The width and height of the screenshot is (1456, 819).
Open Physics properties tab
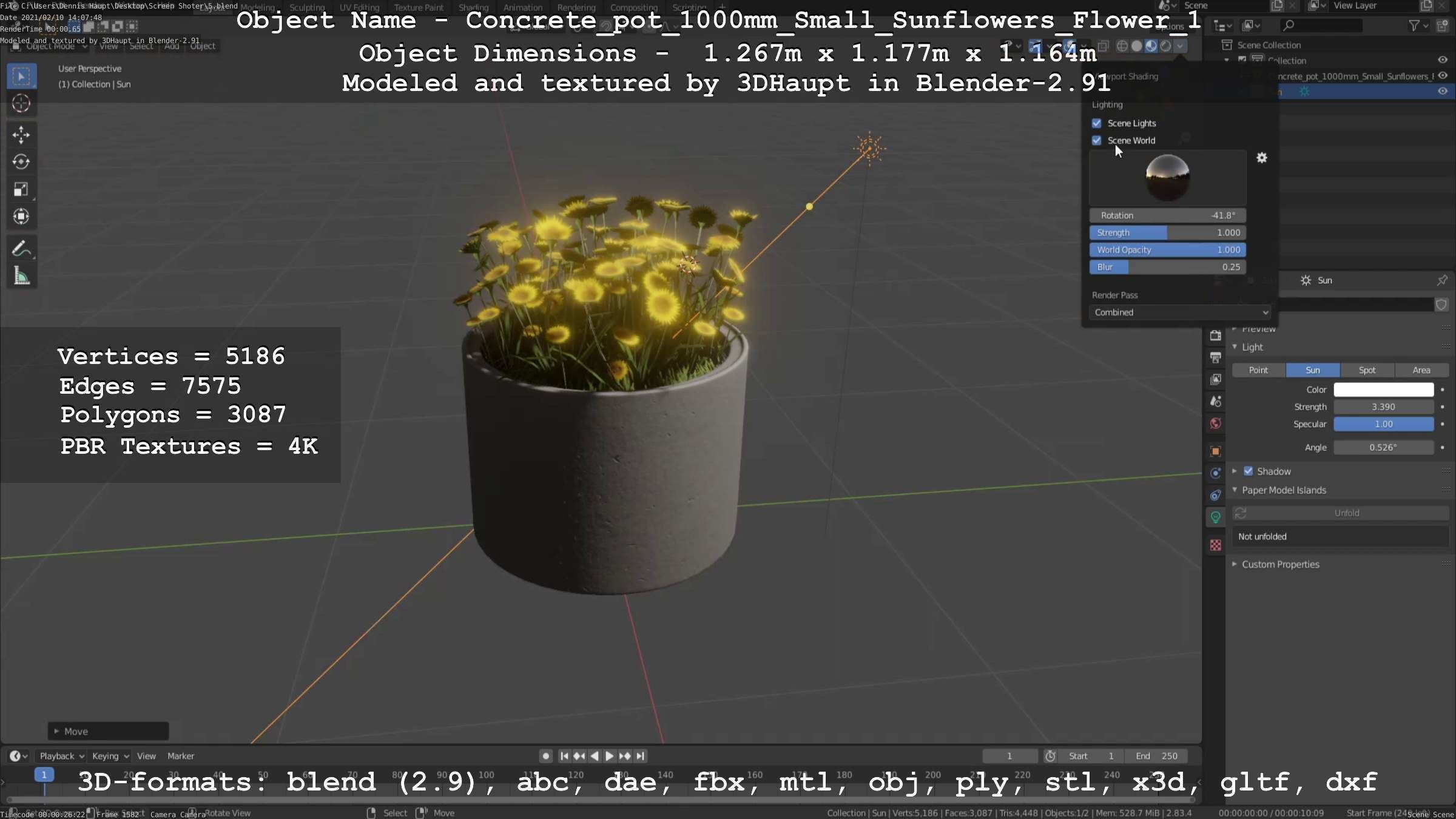[x=1216, y=473]
